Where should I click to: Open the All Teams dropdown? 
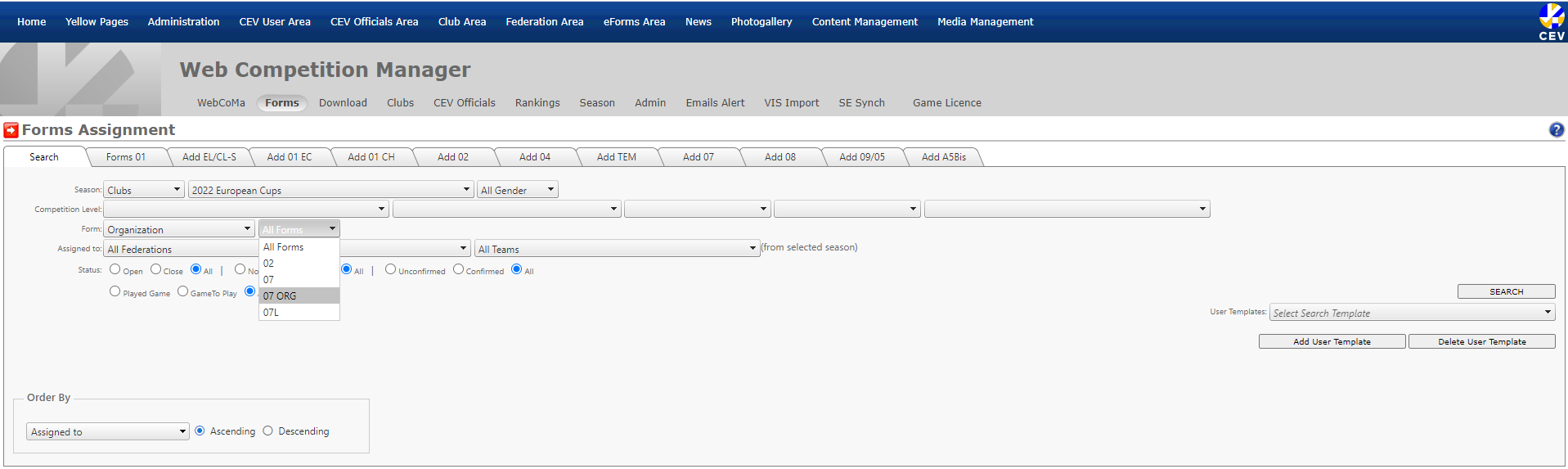[x=618, y=249]
